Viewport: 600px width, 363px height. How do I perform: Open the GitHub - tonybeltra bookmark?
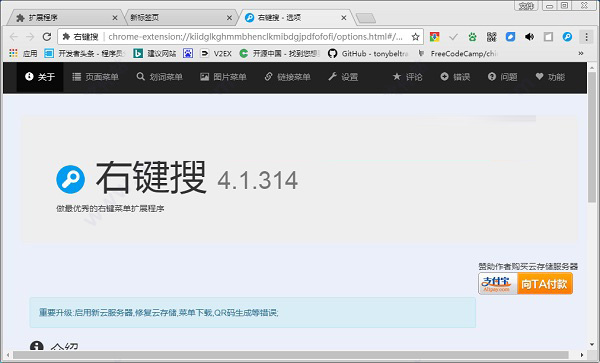click(368, 54)
